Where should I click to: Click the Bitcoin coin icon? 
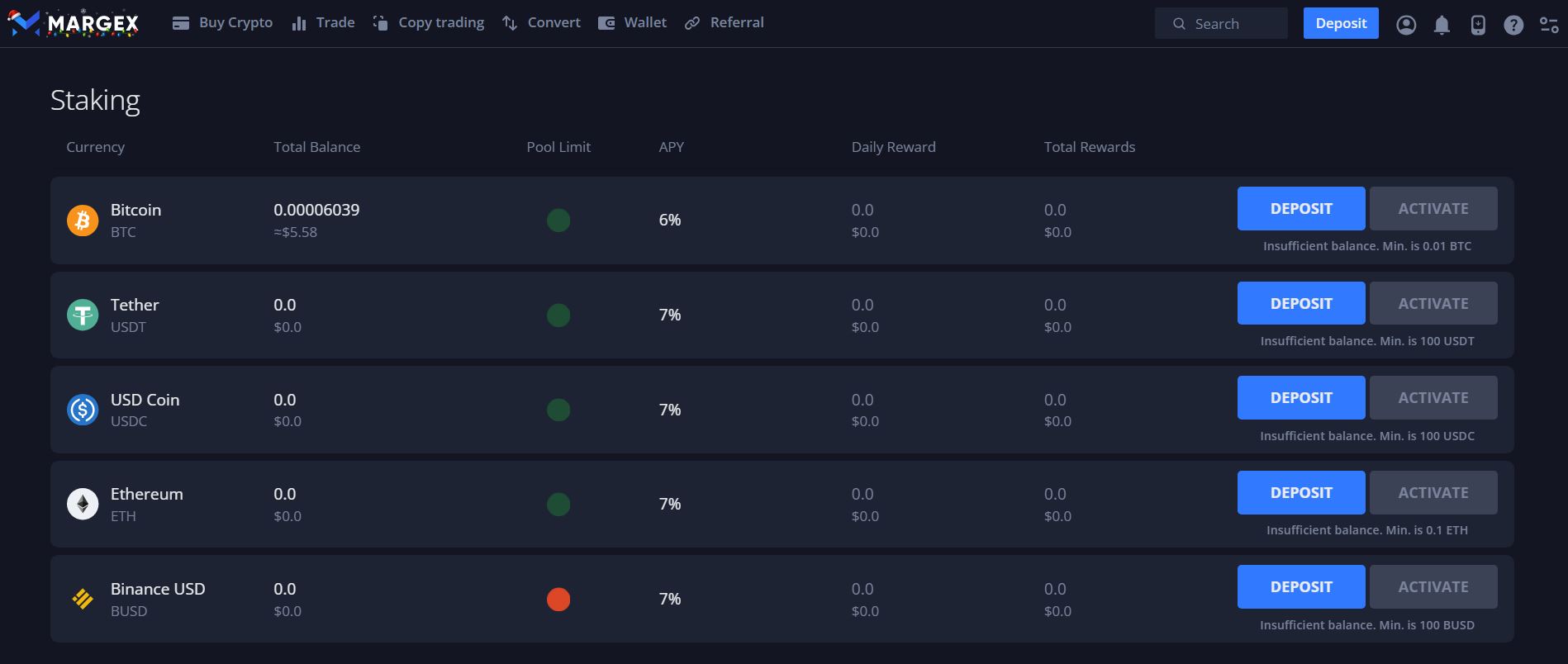pyautogui.click(x=83, y=221)
